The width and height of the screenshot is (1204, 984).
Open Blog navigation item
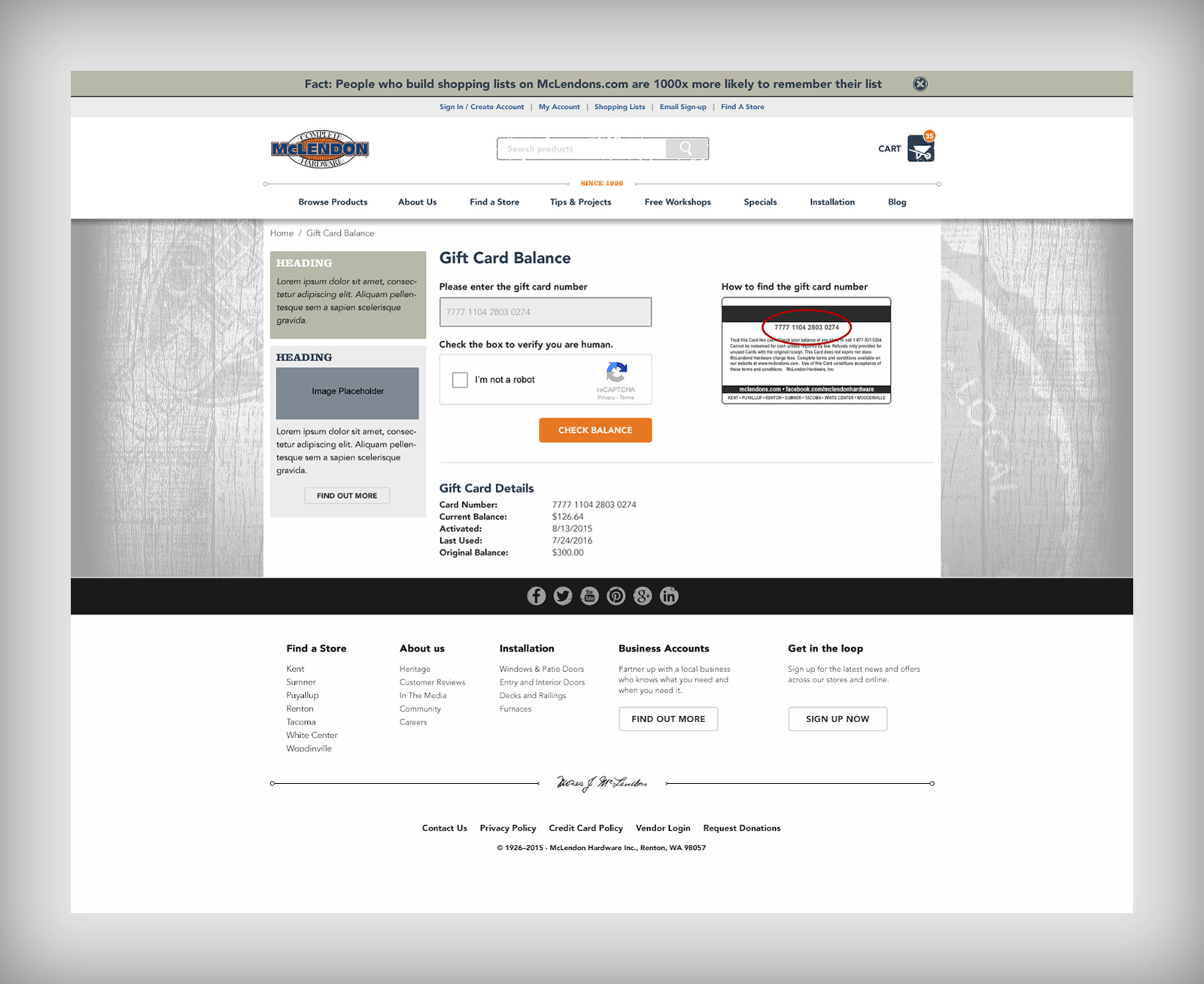897,202
